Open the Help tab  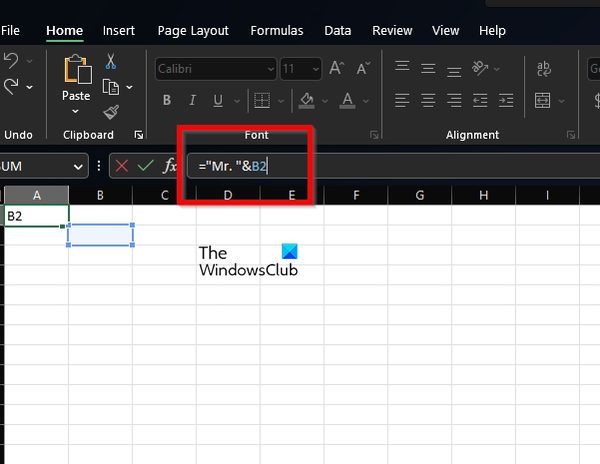click(492, 31)
